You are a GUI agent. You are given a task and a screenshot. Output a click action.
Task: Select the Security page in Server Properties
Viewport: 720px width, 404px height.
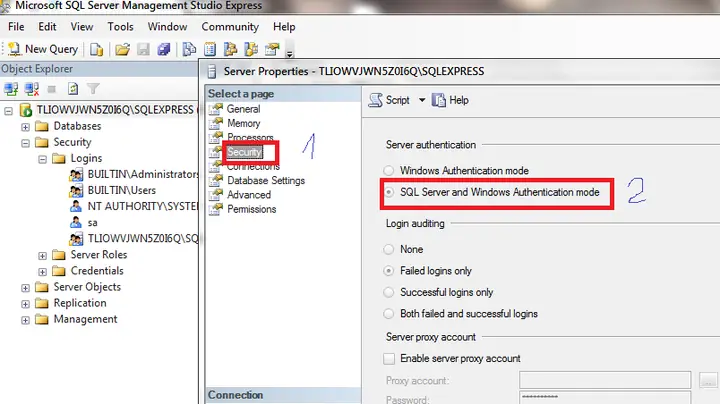click(x=244, y=152)
